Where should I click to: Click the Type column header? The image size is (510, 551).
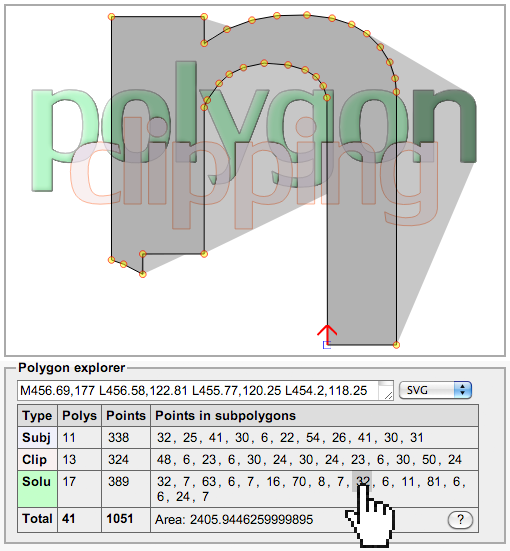37,416
